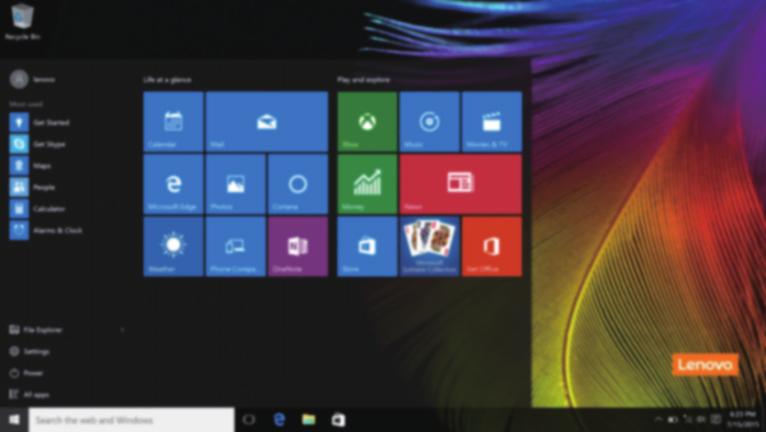This screenshot has height=432, width=766.
Task: Open People in most used list
Action: tap(66, 187)
